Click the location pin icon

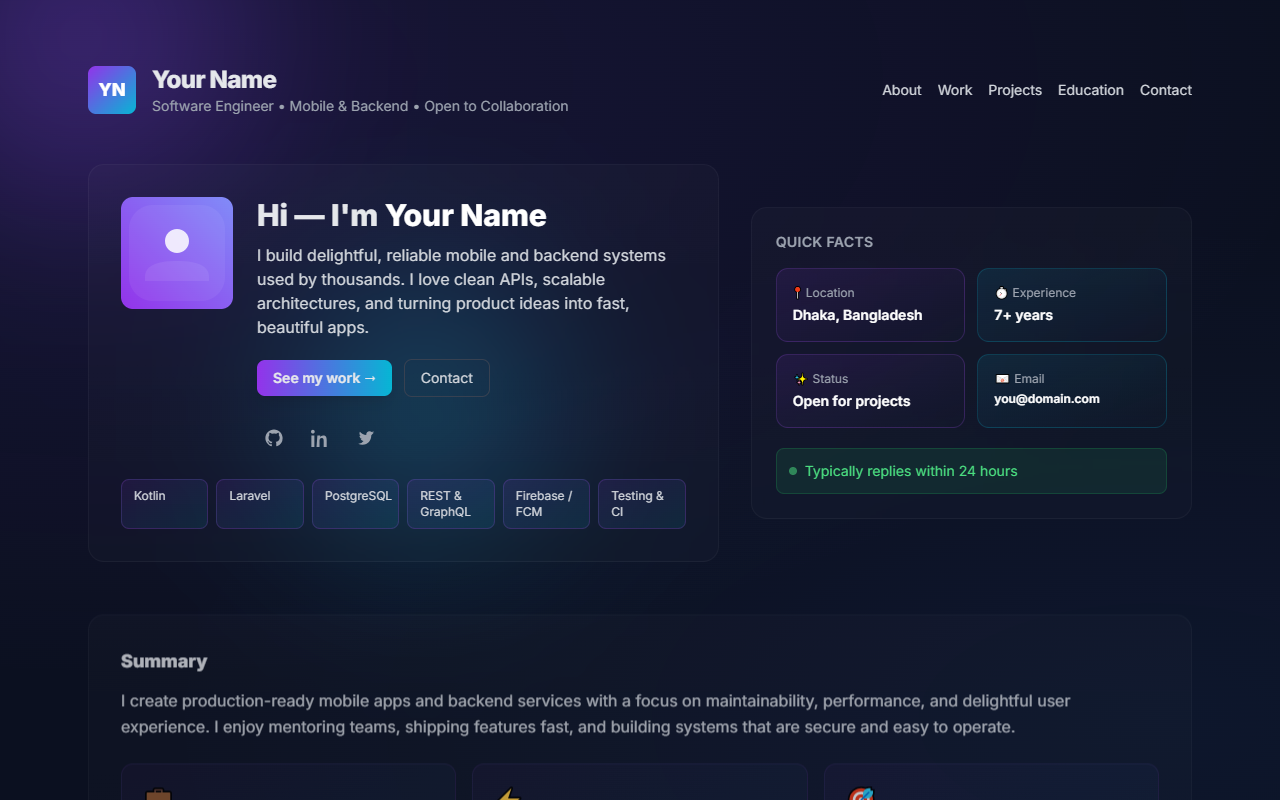click(x=797, y=292)
